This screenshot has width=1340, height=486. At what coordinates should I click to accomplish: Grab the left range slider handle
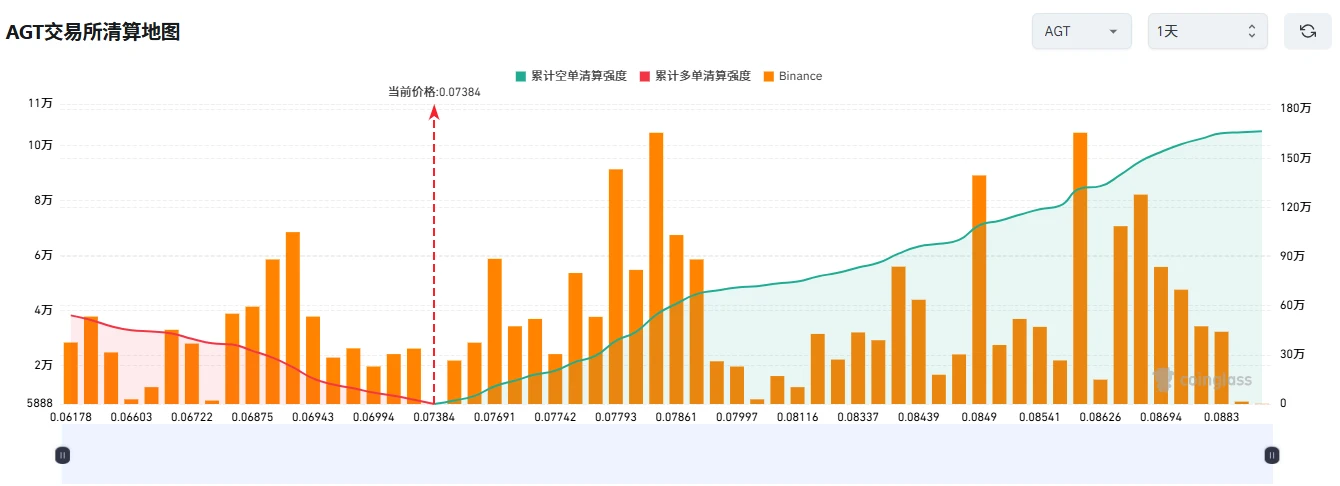tap(62, 455)
